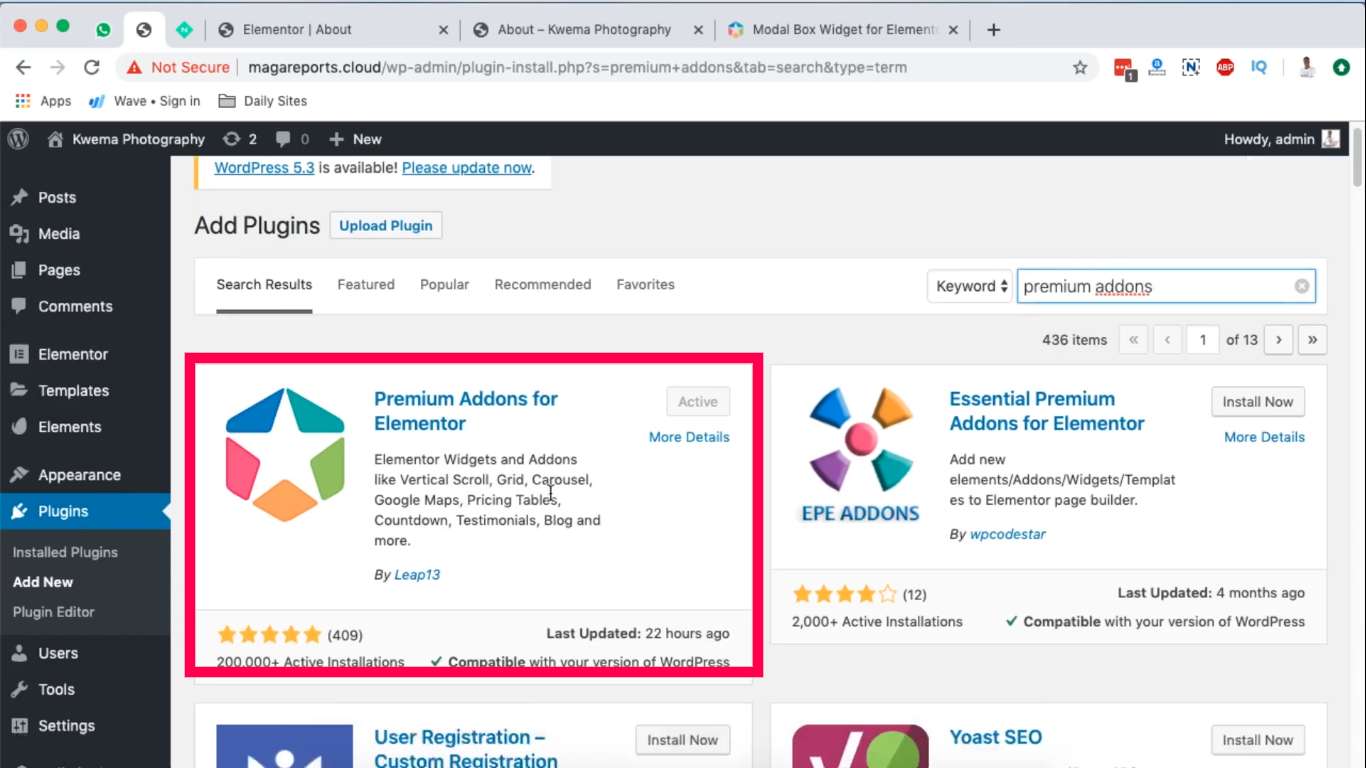The width and height of the screenshot is (1366, 768).
Task: Switch to the Recommended tab
Action: tap(543, 284)
